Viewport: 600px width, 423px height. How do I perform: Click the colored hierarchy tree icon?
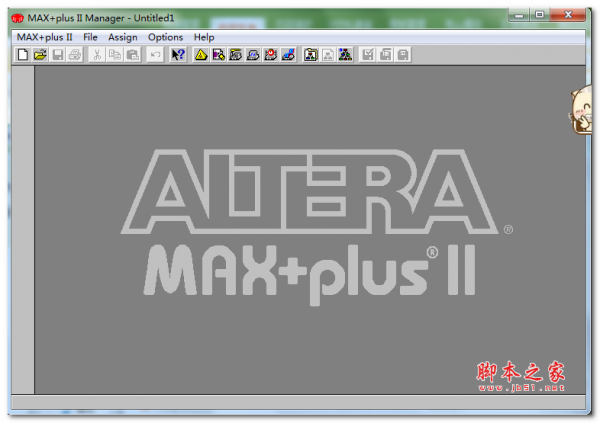tap(345, 55)
